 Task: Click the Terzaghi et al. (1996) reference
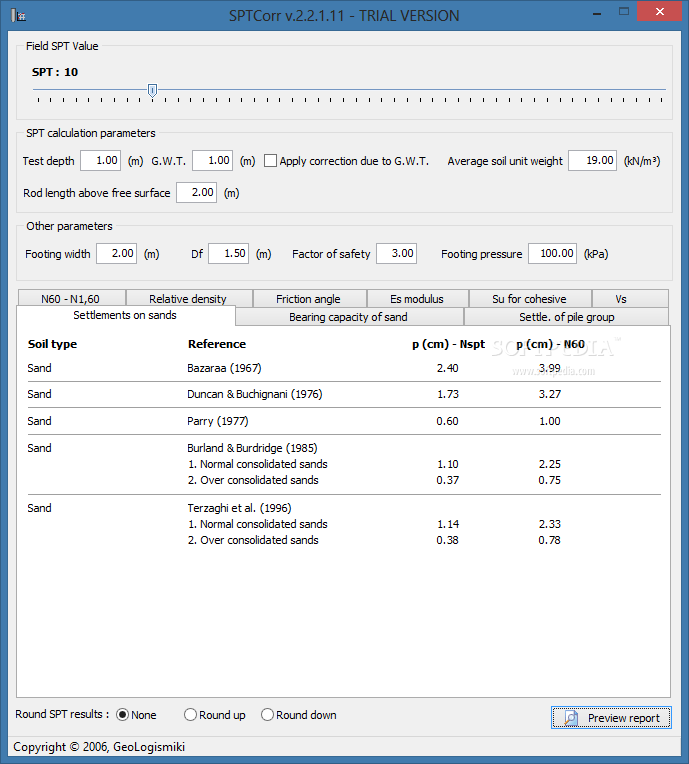coord(239,508)
